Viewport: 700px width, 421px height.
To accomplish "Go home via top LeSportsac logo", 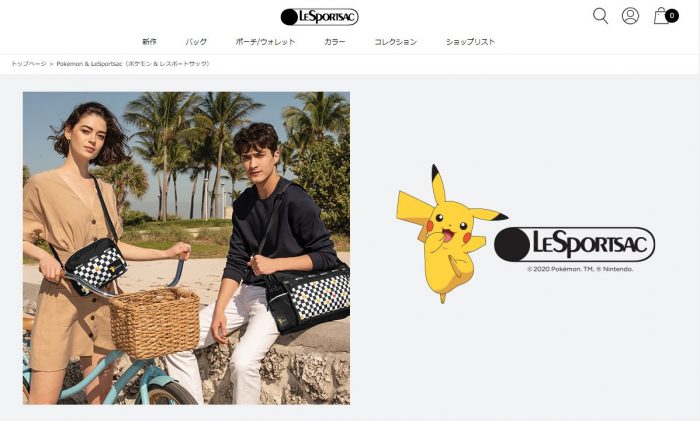I will coord(319,17).
